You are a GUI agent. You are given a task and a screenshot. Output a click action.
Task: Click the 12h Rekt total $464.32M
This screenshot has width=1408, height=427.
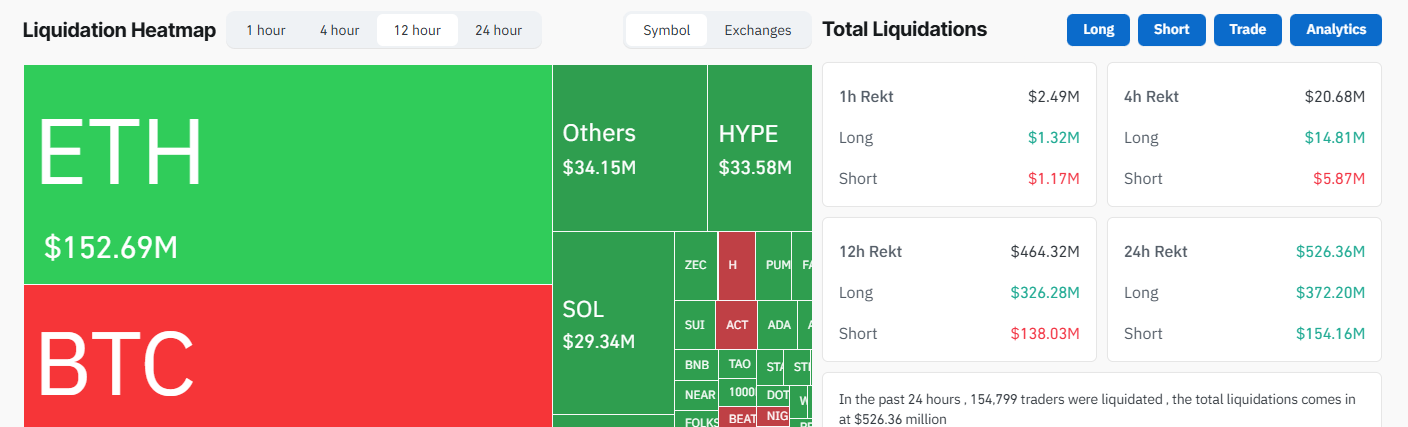1044,252
